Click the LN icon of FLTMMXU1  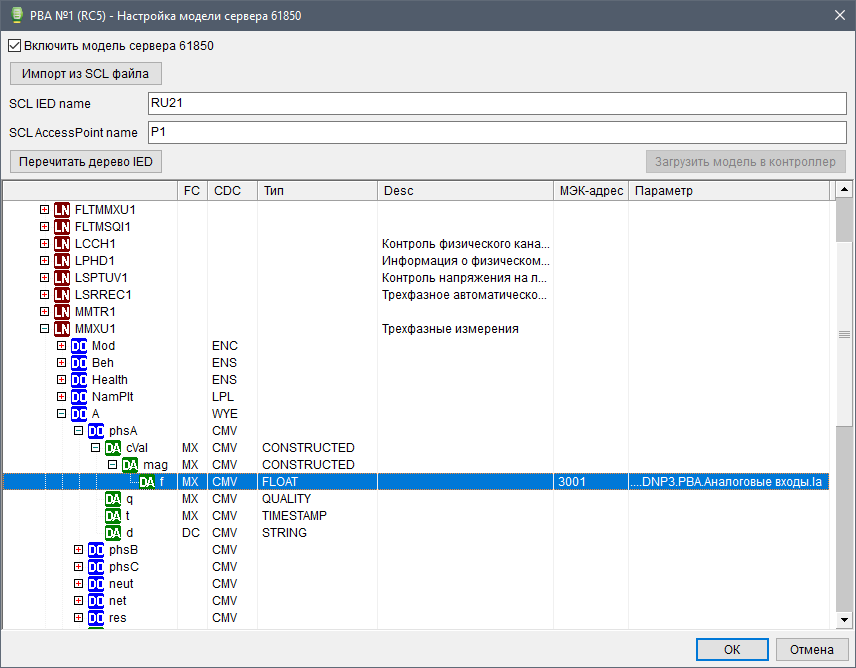coord(62,210)
